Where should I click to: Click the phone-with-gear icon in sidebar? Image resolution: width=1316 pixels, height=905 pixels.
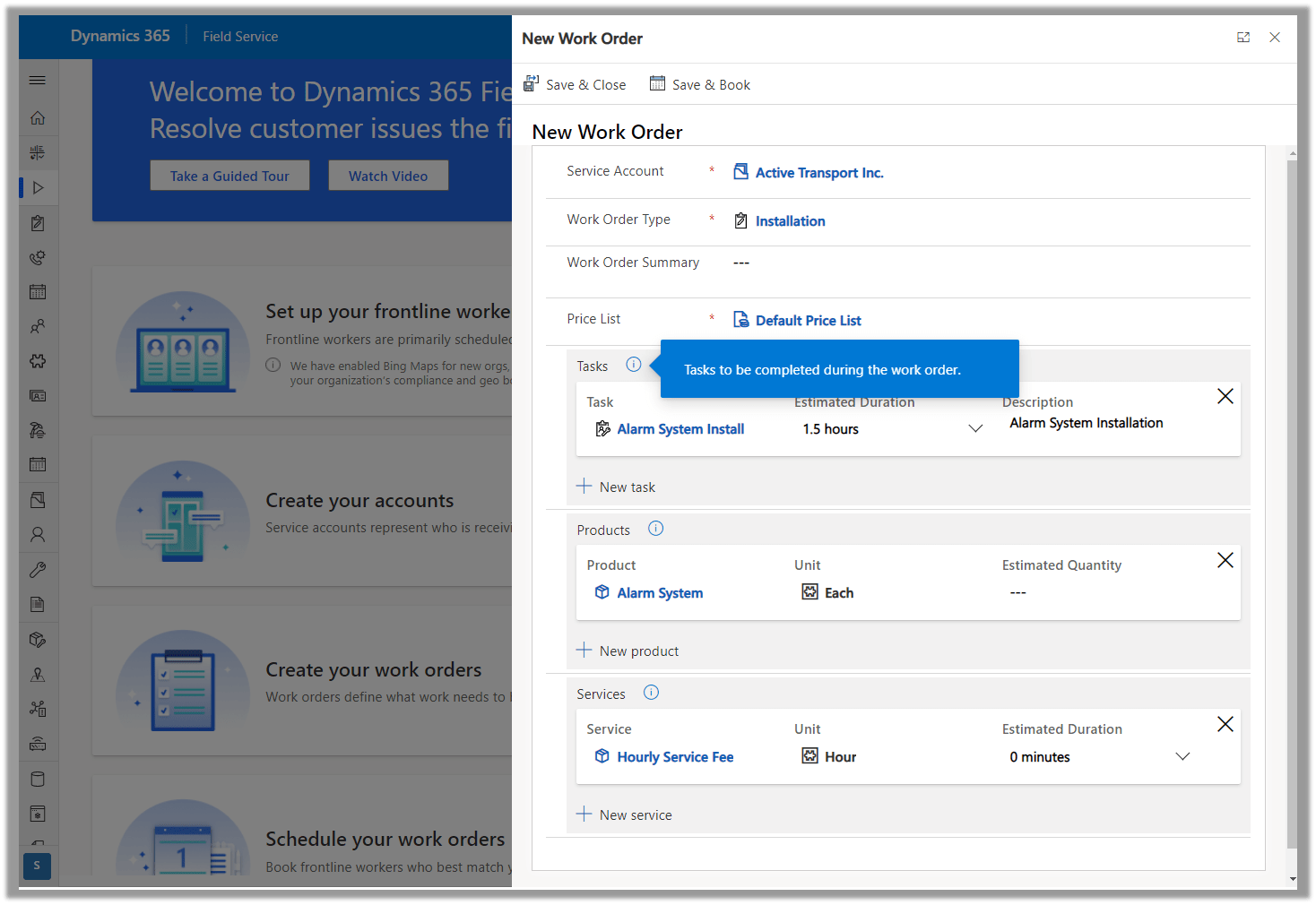38,258
